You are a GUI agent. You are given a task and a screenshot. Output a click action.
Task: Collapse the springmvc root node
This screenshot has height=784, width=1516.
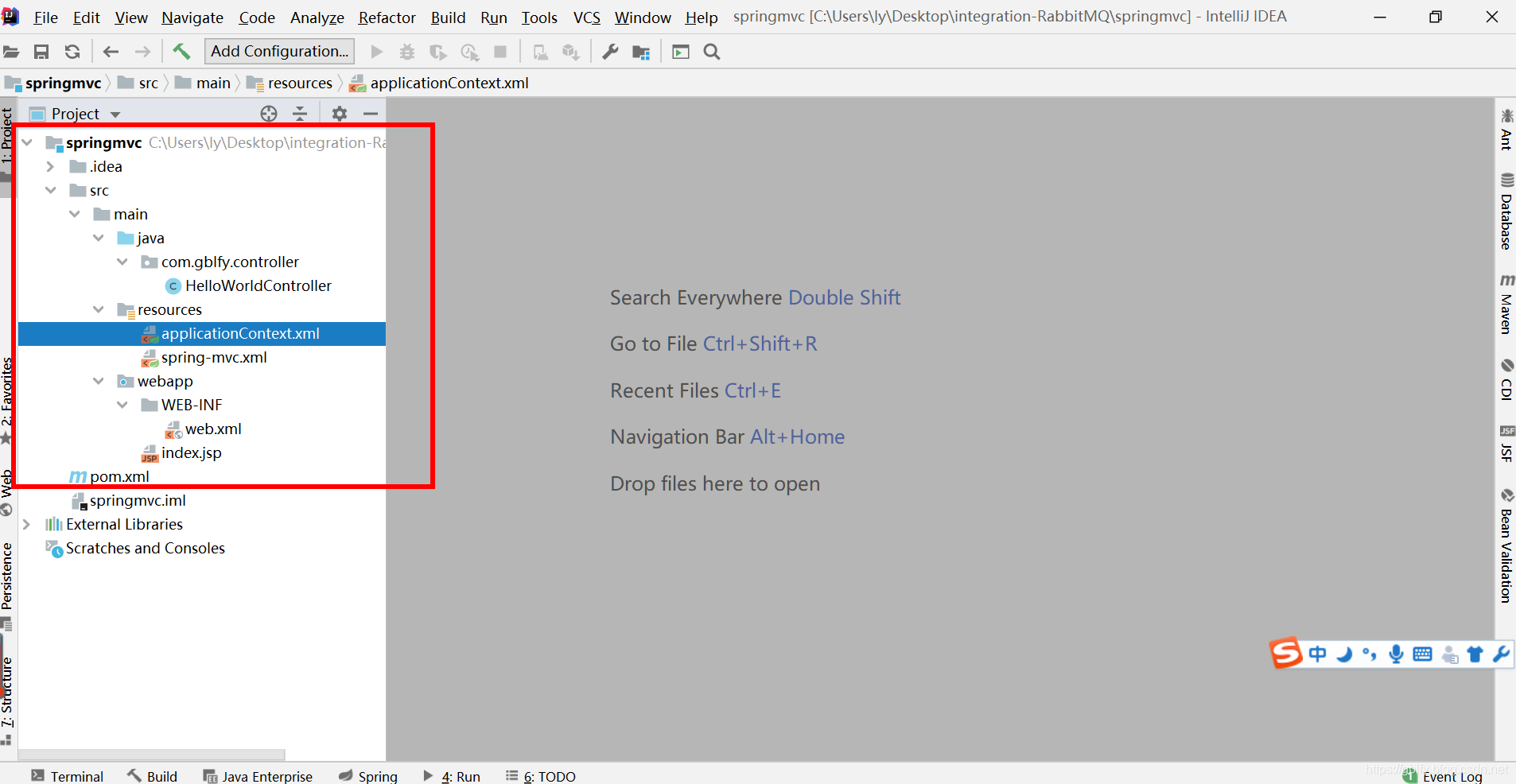[x=28, y=143]
